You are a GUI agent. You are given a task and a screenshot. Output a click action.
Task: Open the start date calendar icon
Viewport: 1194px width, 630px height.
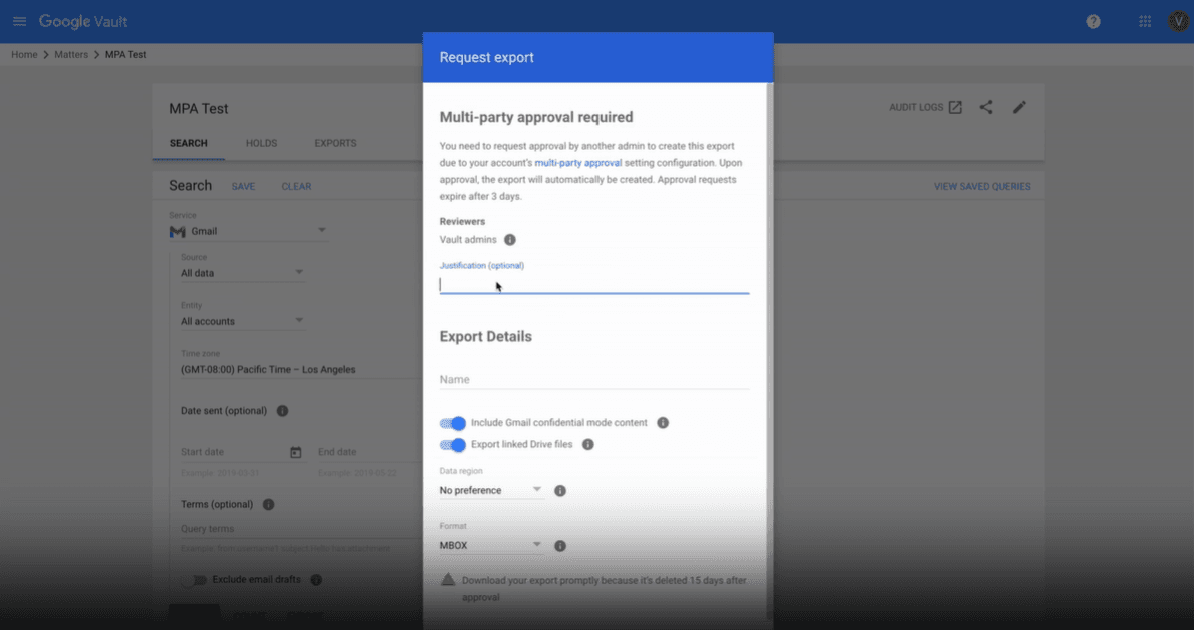(296, 452)
